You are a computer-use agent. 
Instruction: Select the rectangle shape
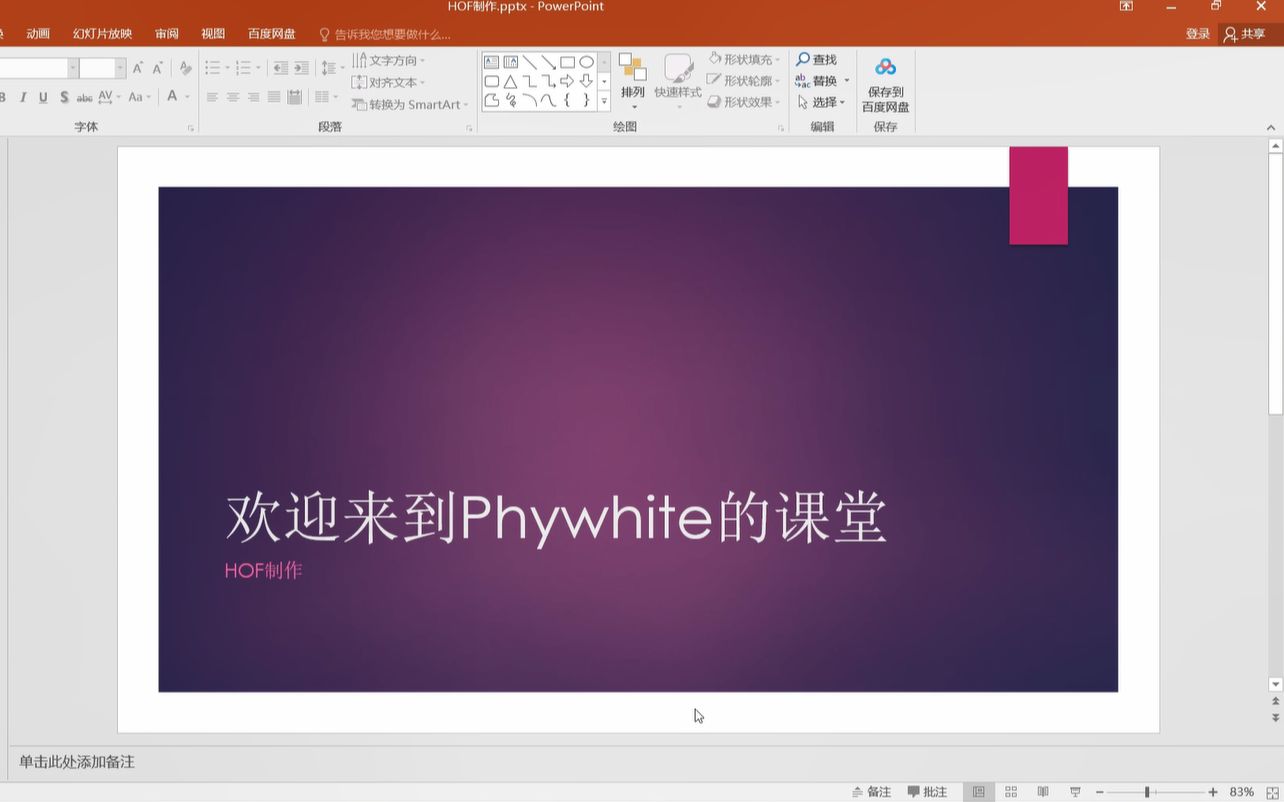[x=567, y=62]
